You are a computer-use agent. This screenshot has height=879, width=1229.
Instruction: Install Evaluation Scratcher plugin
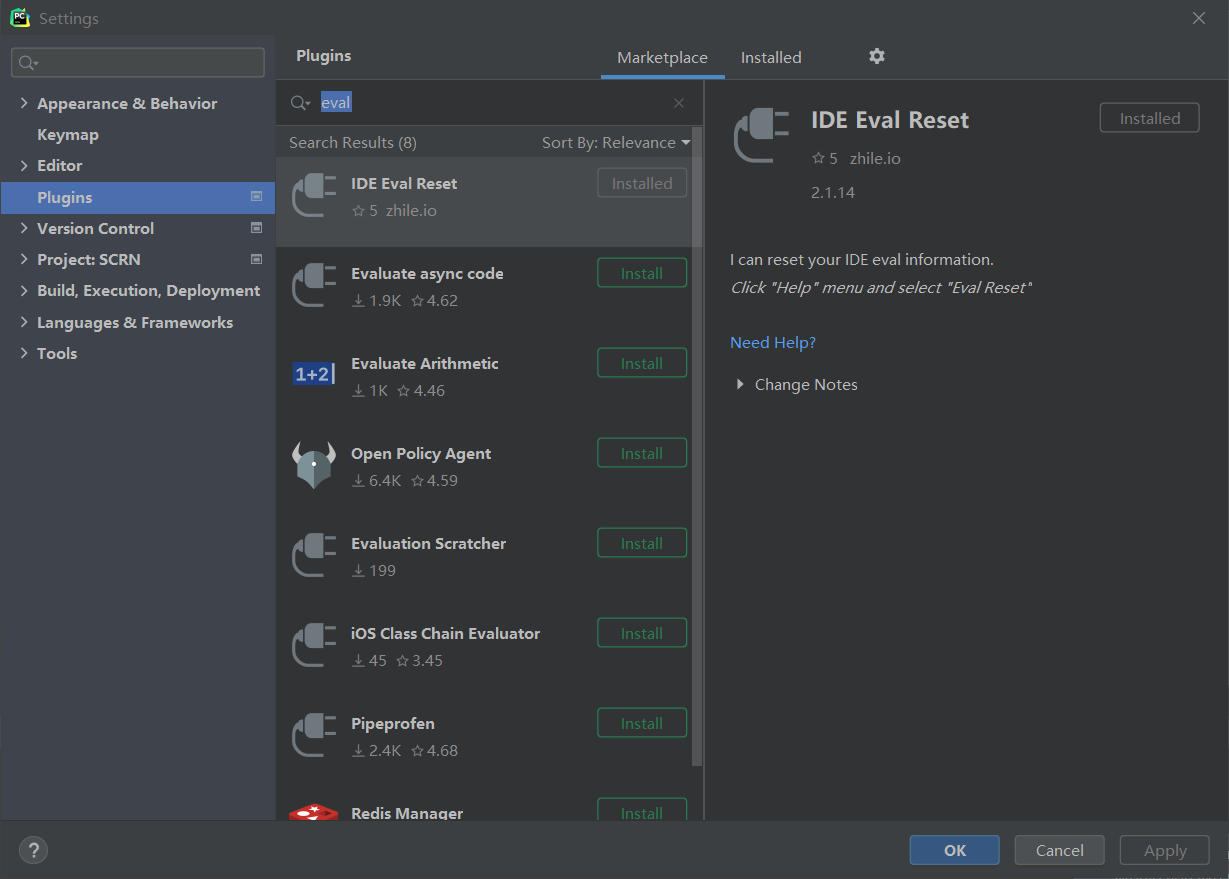click(642, 543)
